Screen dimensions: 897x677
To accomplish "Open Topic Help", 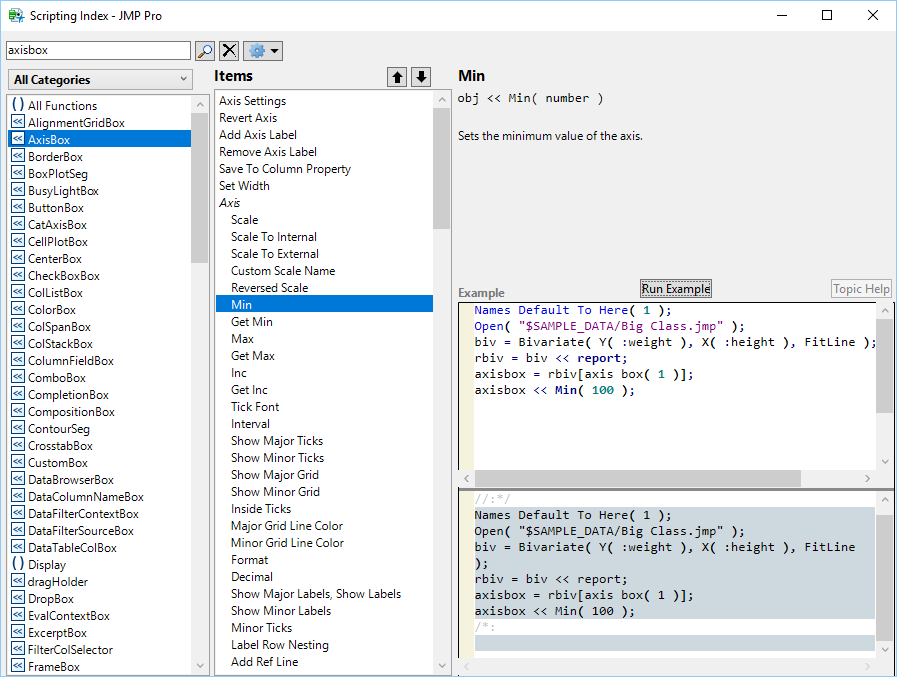I will click(861, 289).
